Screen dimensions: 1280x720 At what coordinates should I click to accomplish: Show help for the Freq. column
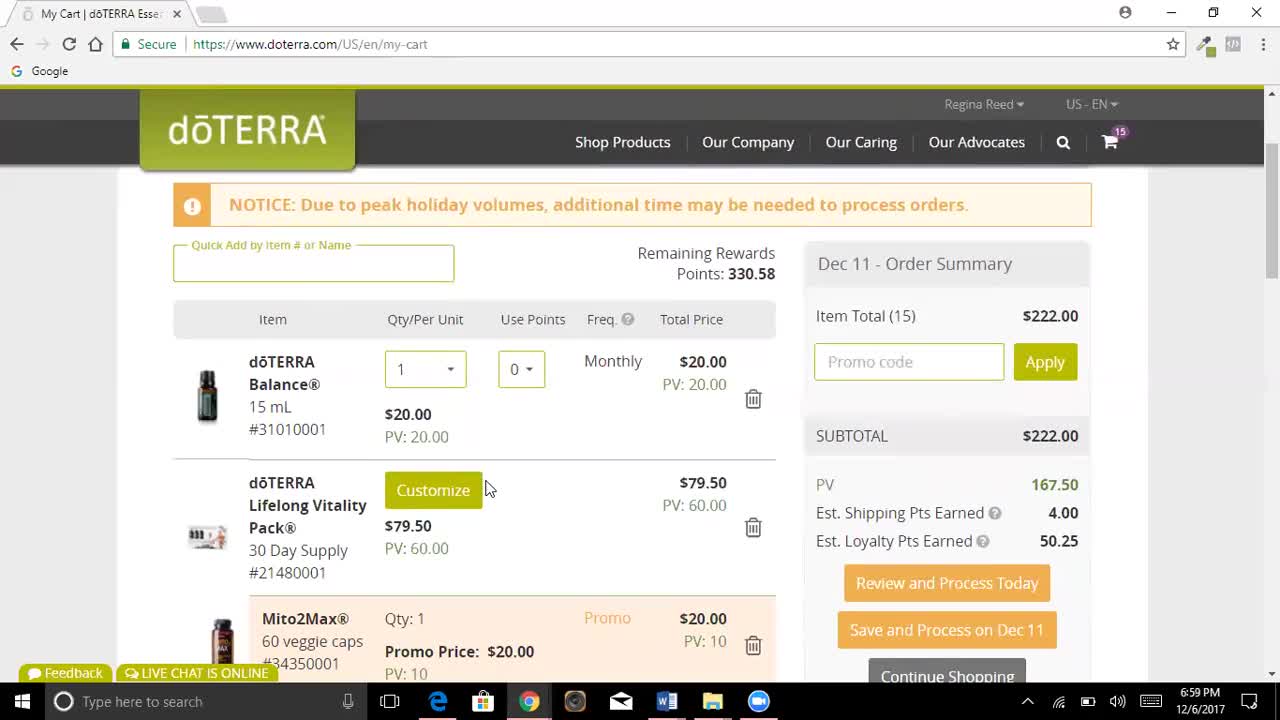coord(628,319)
